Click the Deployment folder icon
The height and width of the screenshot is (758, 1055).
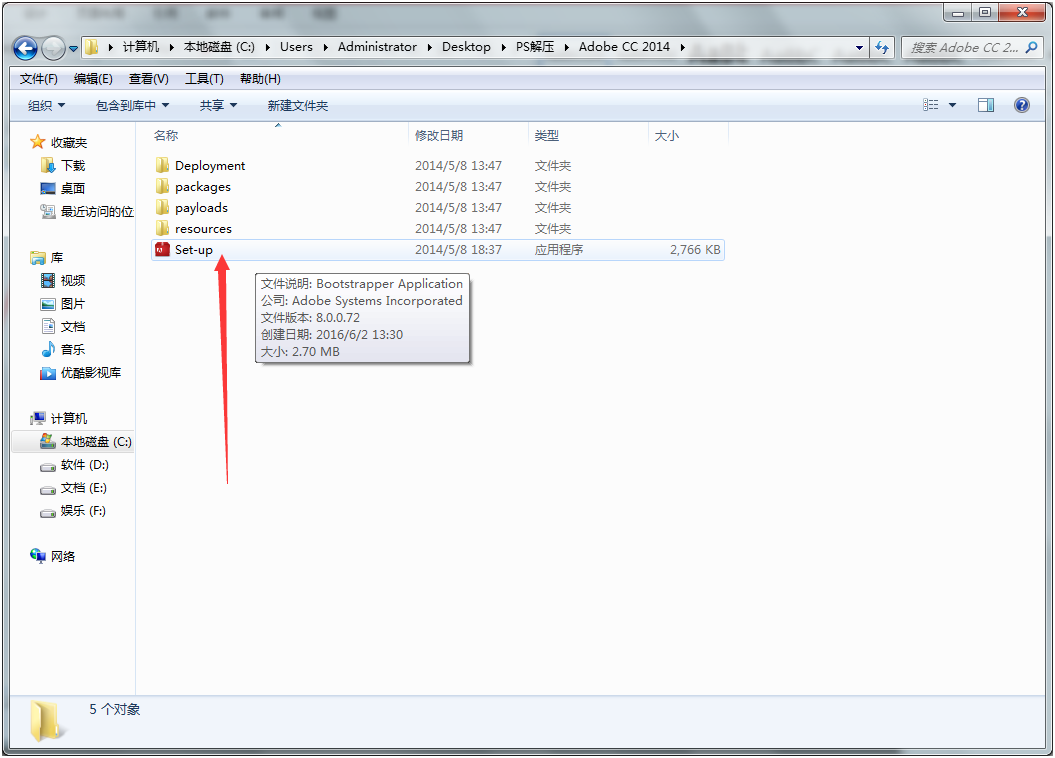click(x=162, y=165)
